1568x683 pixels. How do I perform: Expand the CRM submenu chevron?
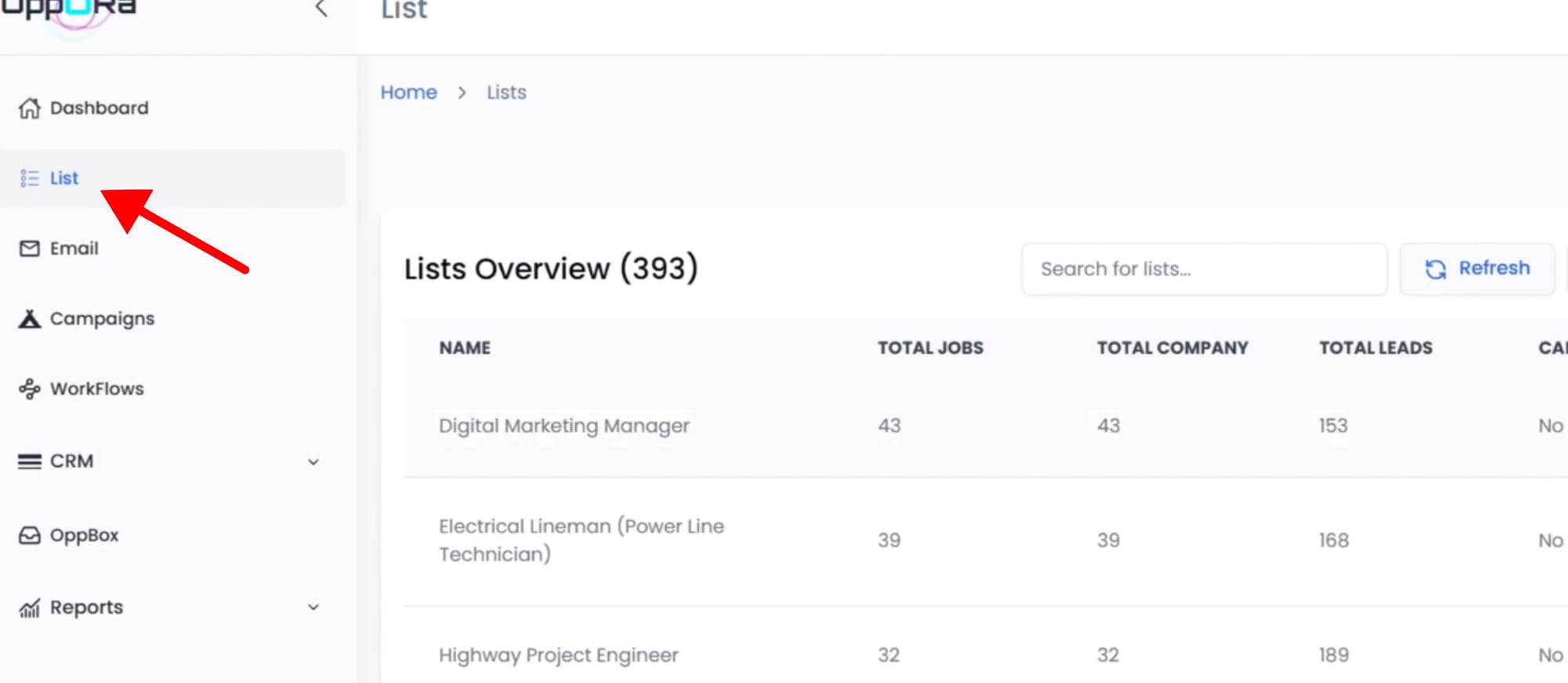click(x=313, y=462)
